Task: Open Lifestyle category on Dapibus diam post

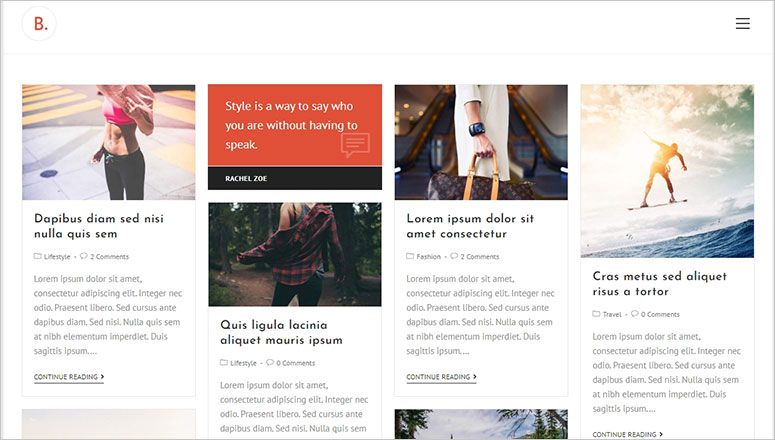Action: click(x=57, y=257)
